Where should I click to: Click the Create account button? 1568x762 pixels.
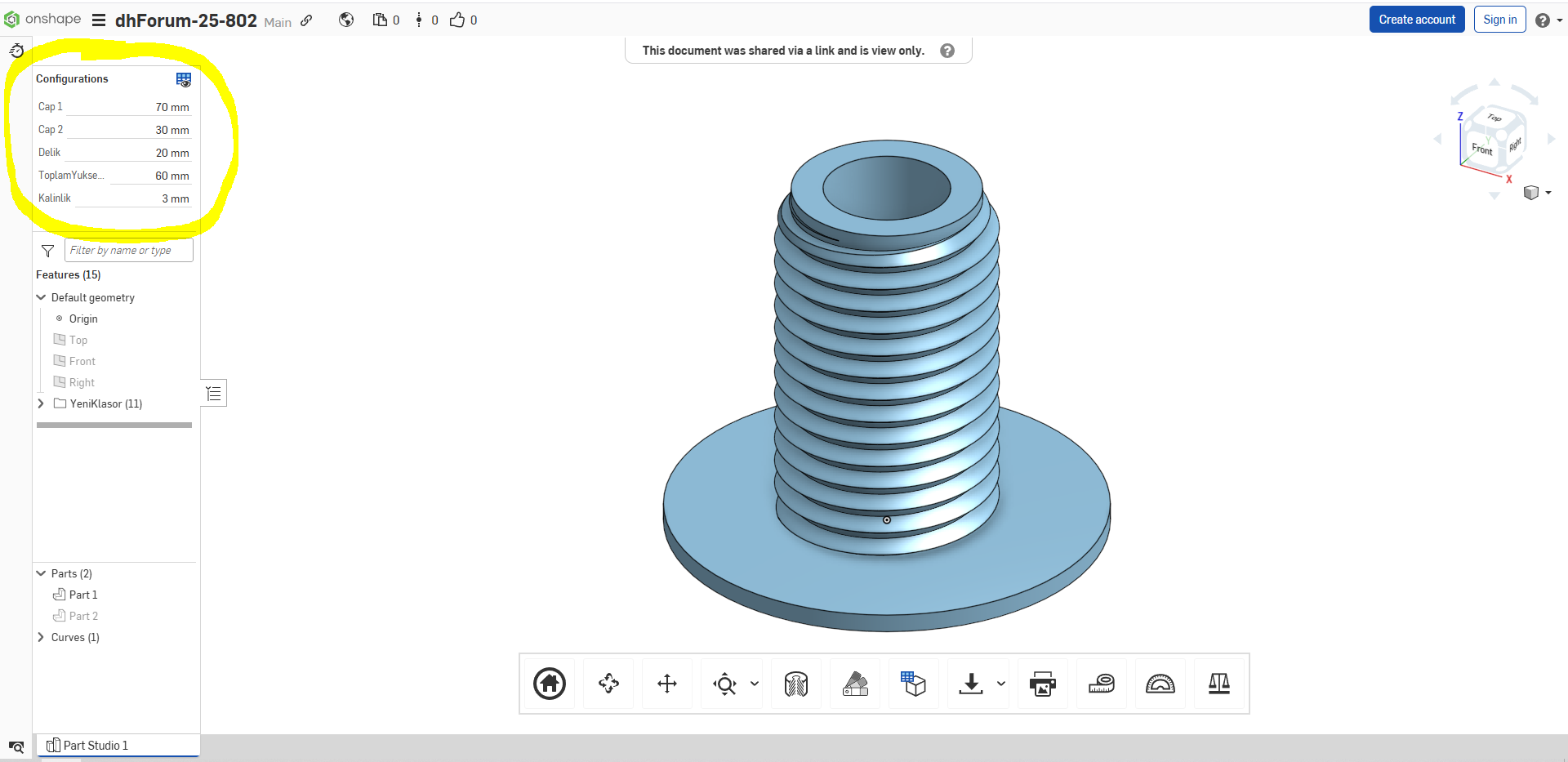[1416, 20]
